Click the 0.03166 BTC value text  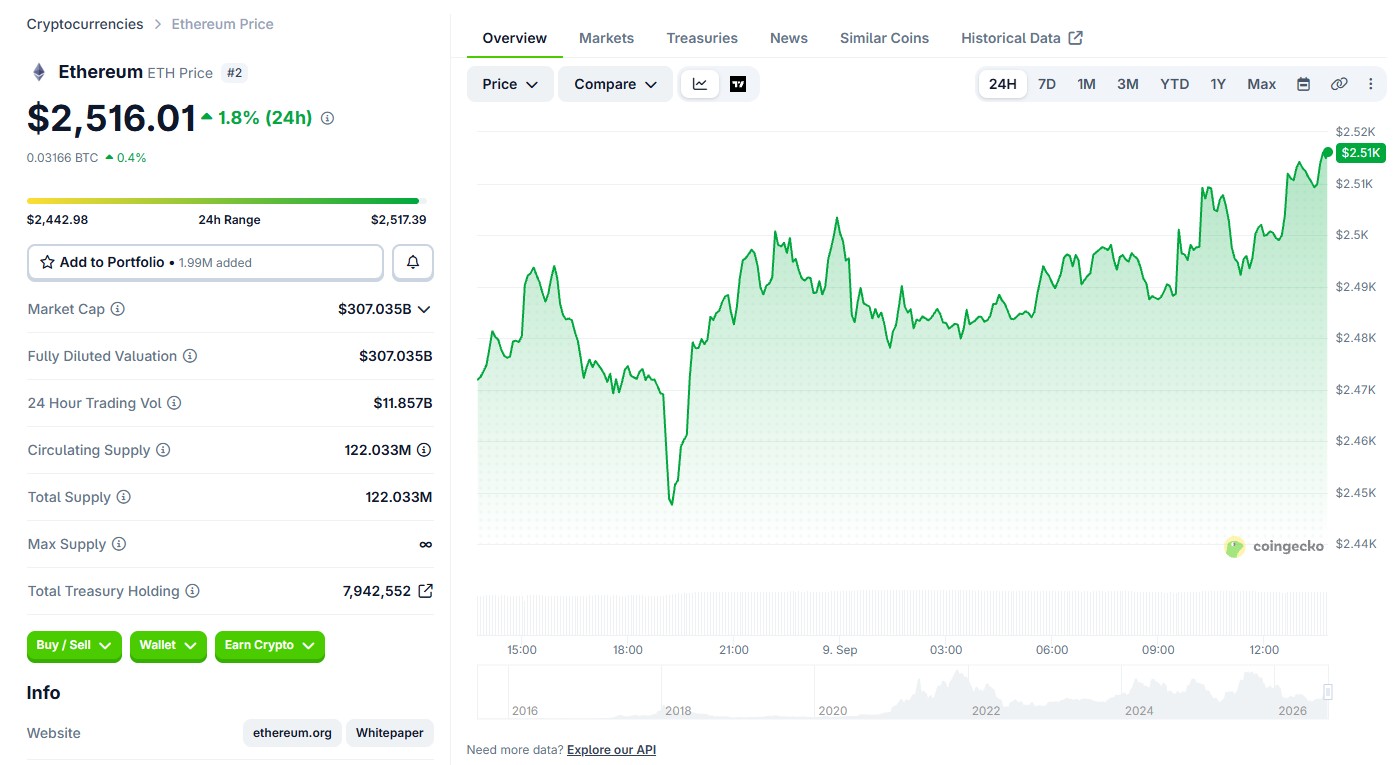pyautogui.click(x=63, y=158)
